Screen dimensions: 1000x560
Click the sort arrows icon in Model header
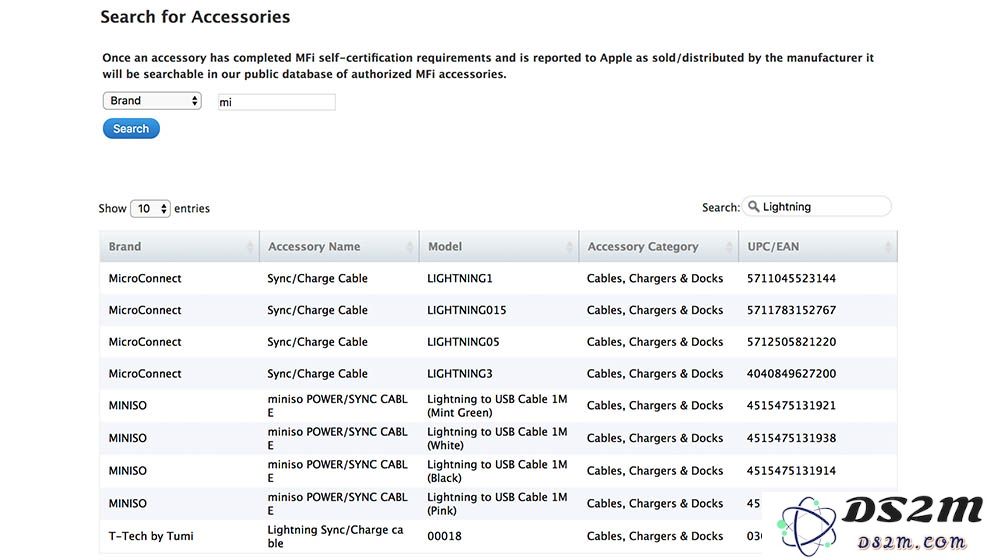[x=570, y=247]
